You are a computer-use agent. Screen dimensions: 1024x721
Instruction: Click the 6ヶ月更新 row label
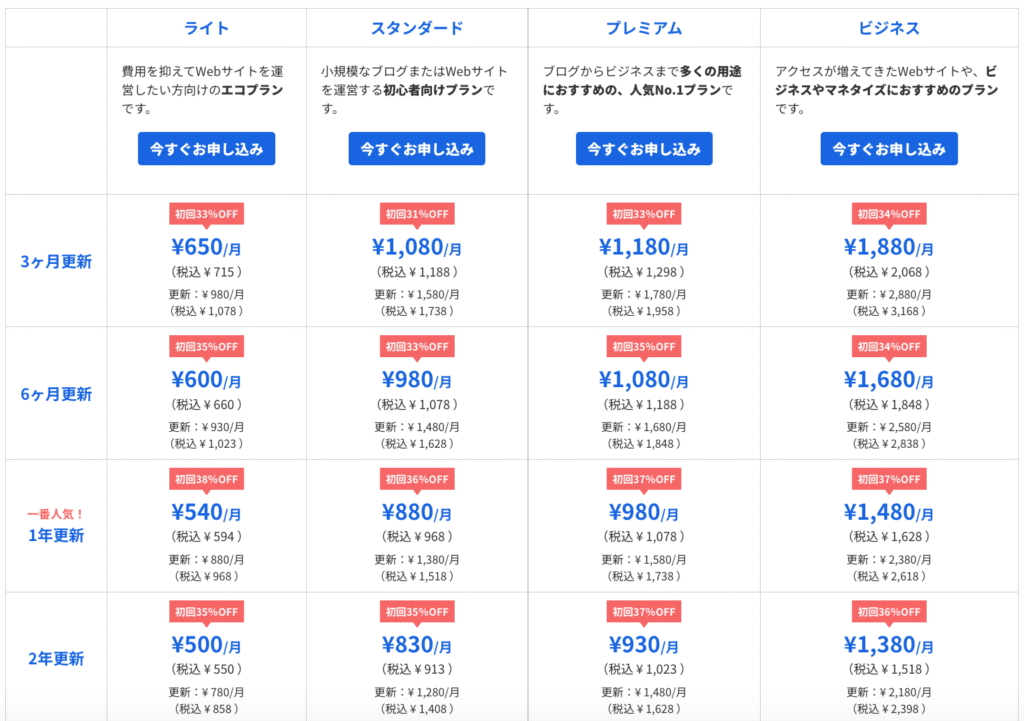(56, 394)
